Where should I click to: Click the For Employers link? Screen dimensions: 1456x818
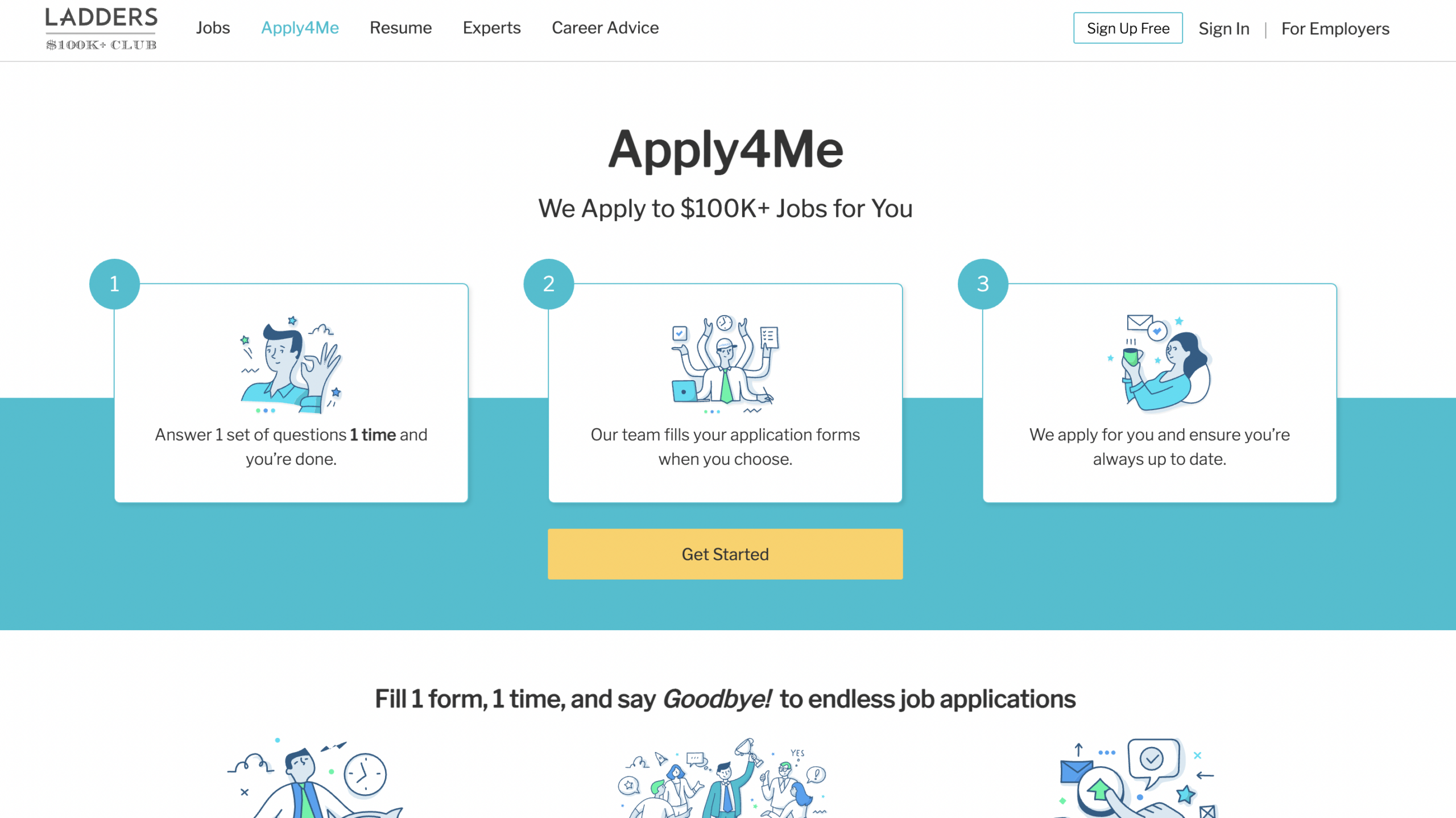point(1335,28)
